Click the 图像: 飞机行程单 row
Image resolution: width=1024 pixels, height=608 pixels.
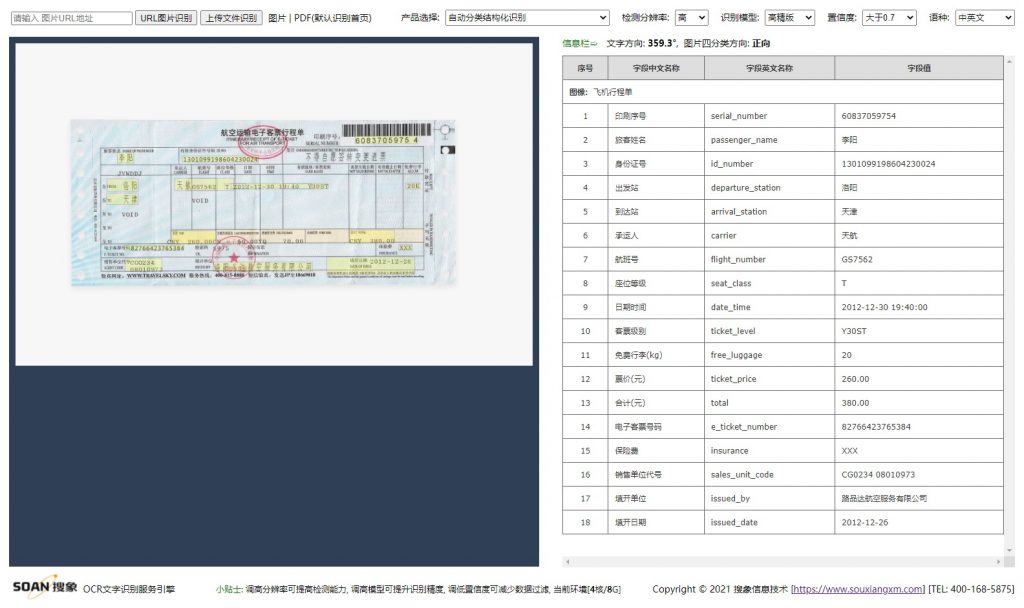(x=783, y=92)
